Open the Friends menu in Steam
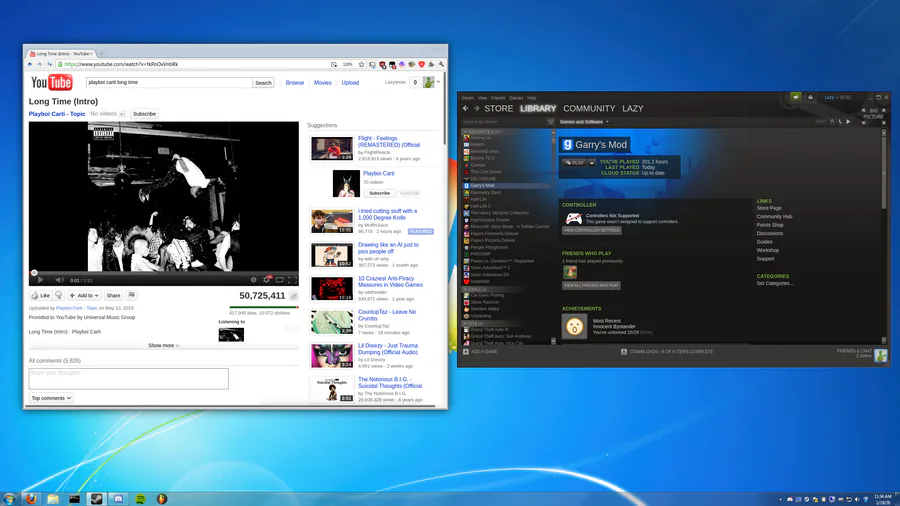This screenshot has width=900, height=506. pos(498,98)
